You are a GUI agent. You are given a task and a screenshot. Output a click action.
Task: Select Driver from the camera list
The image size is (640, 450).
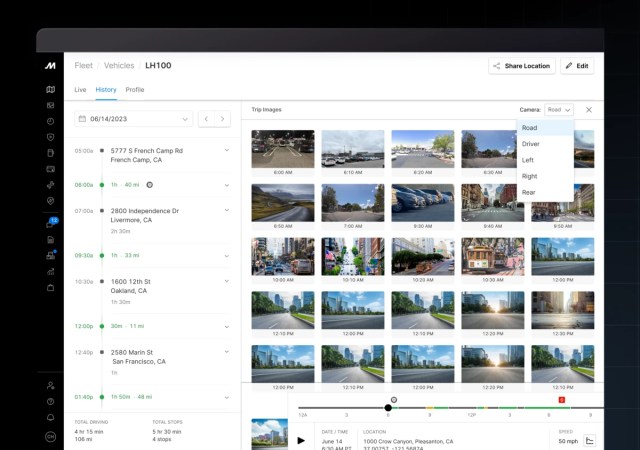pyautogui.click(x=530, y=144)
